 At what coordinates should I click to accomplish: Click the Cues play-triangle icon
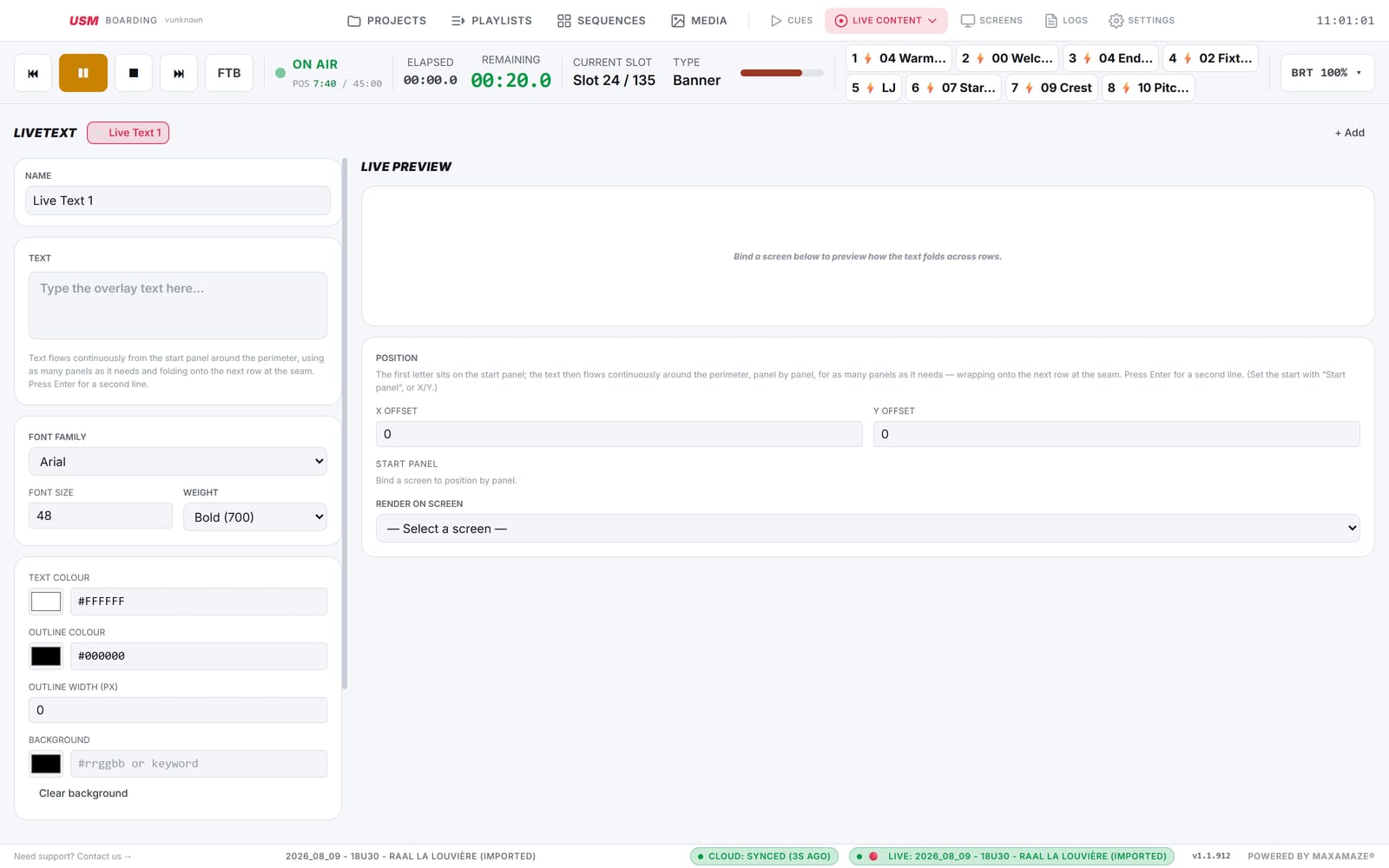tap(776, 20)
